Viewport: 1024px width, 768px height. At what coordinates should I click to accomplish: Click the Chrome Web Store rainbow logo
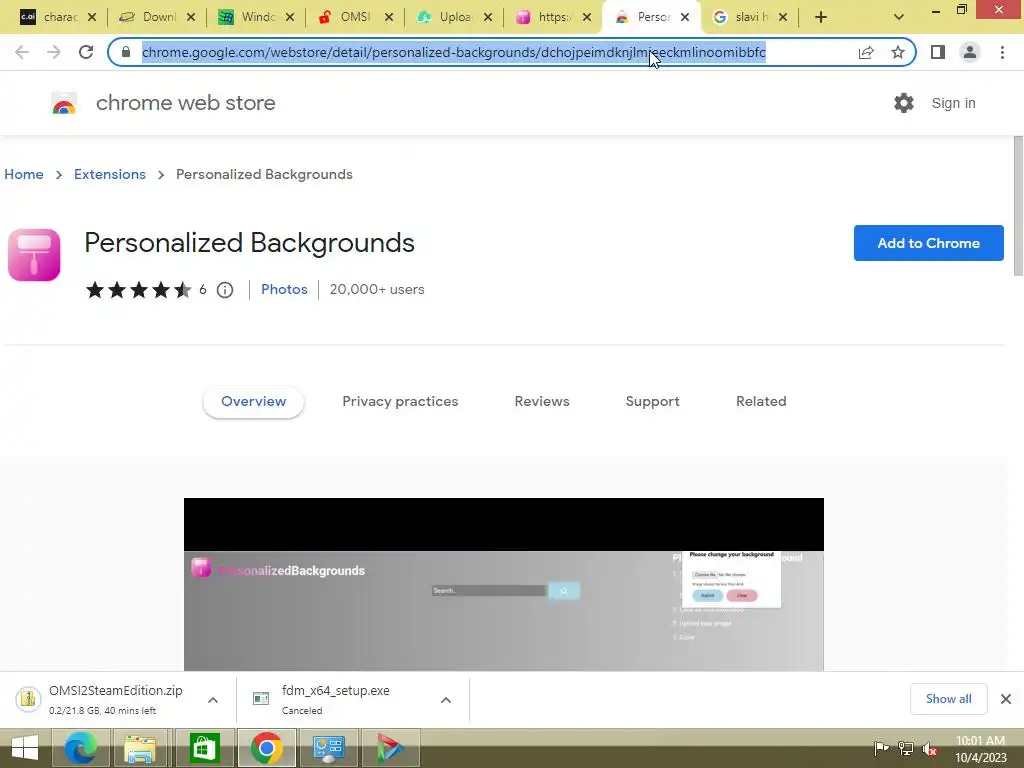(64, 103)
